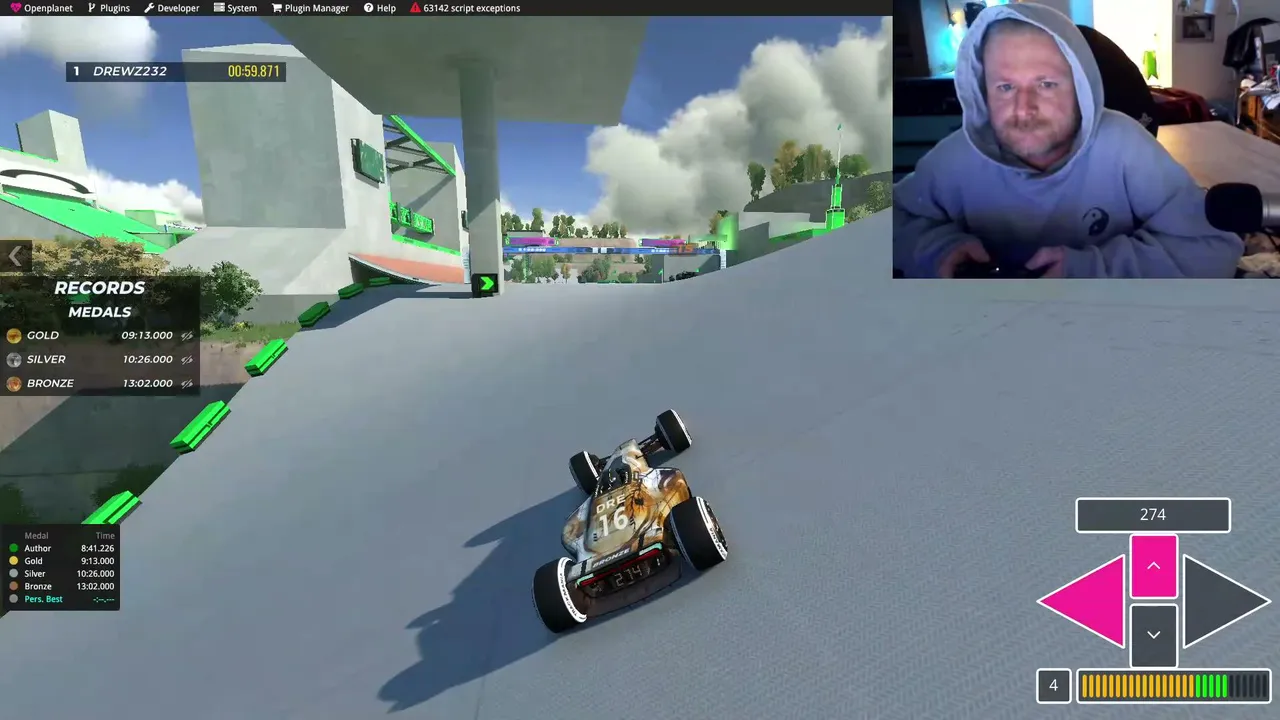Screen dimensions: 1280x720
Task: Click the grey right steering arrow indicator
Action: click(x=1226, y=602)
